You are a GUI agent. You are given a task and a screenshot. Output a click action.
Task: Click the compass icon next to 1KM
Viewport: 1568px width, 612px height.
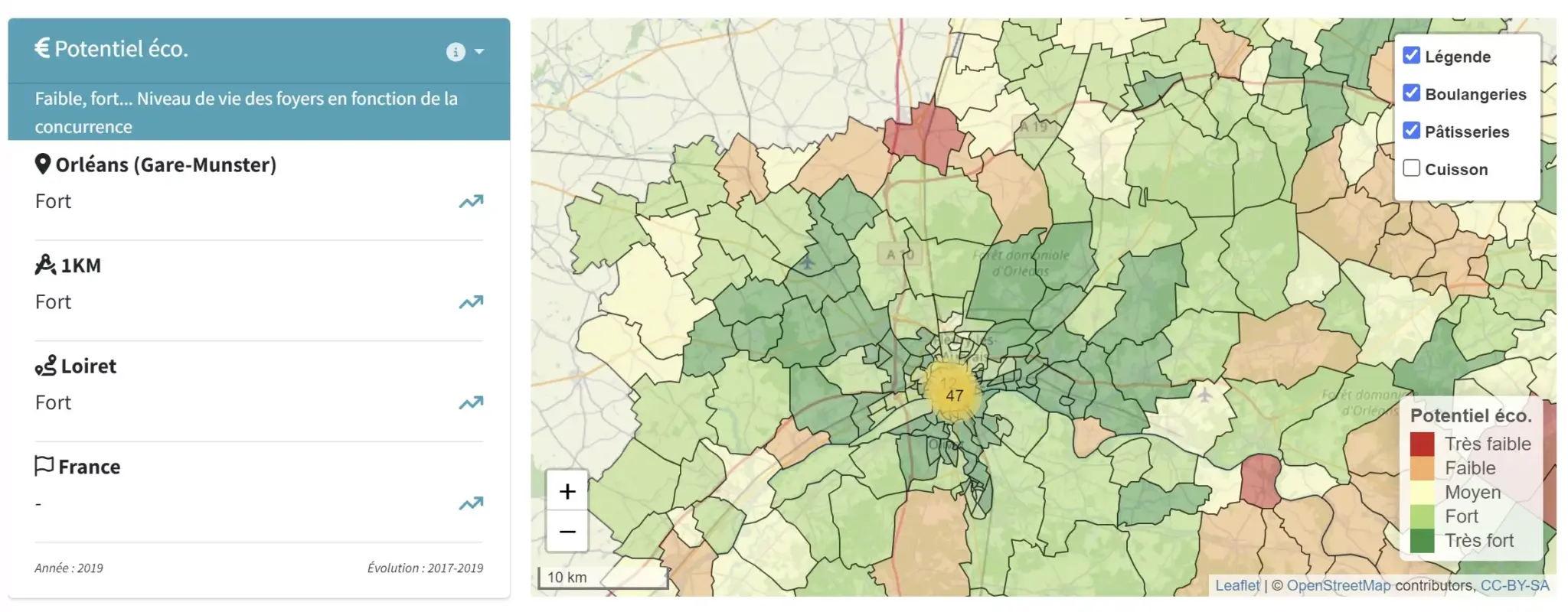point(45,265)
